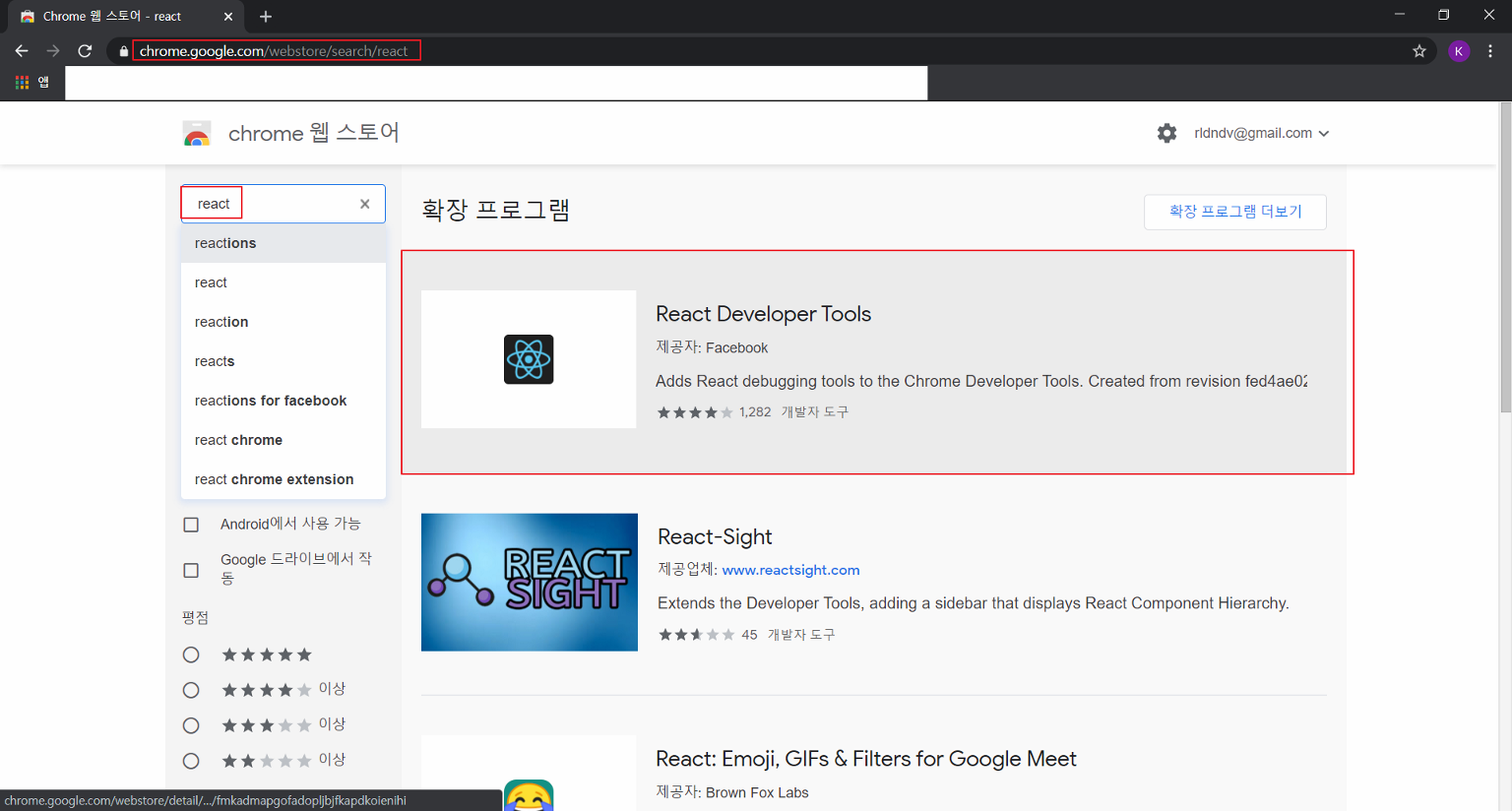Screen dimensions: 1512x811
Task: Choose the 'reacts' suggestion
Action: pos(283,361)
